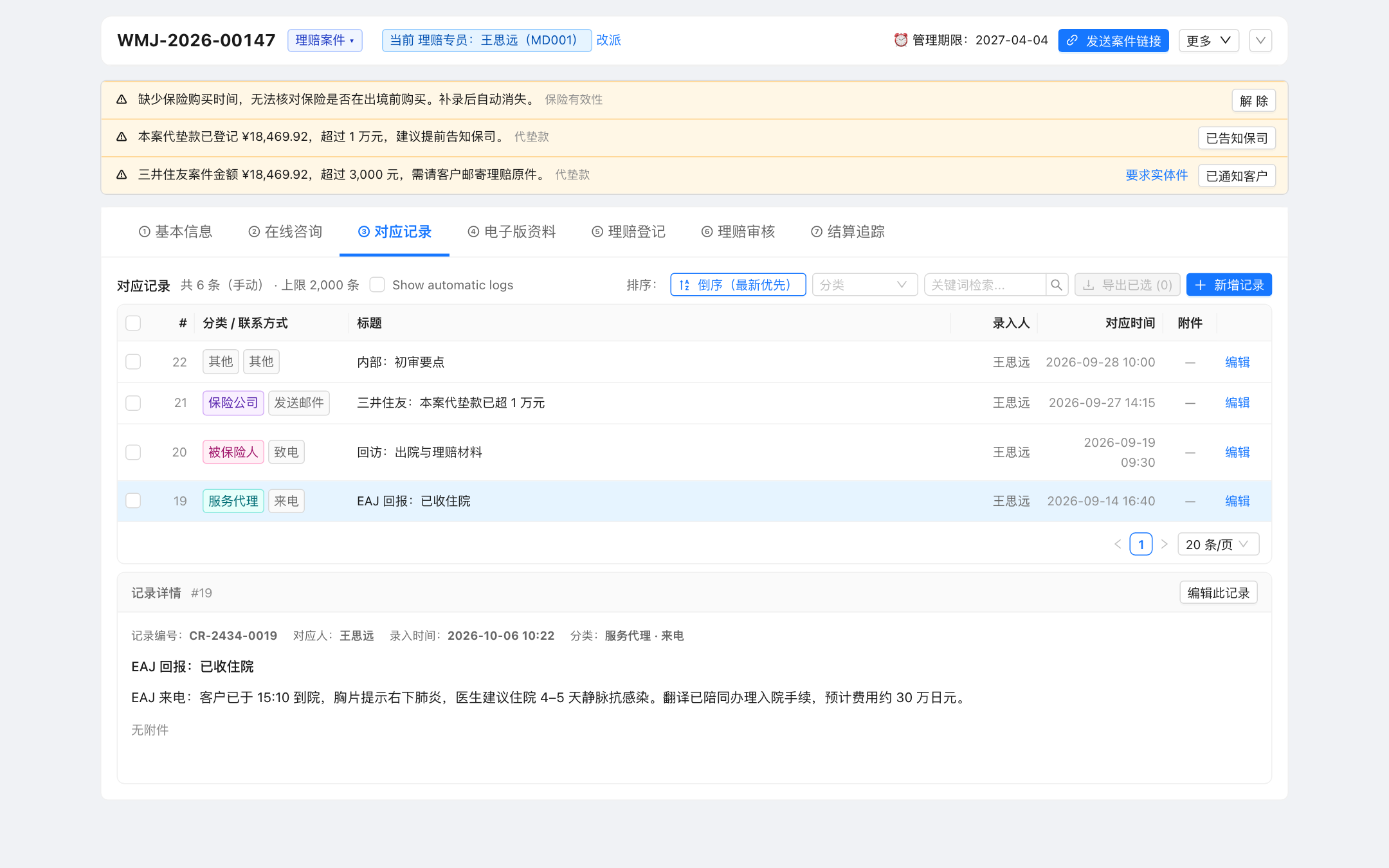This screenshot has height=868, width=1389.
Task: Click the 要求实体件 link
Action: [1156, 175]
